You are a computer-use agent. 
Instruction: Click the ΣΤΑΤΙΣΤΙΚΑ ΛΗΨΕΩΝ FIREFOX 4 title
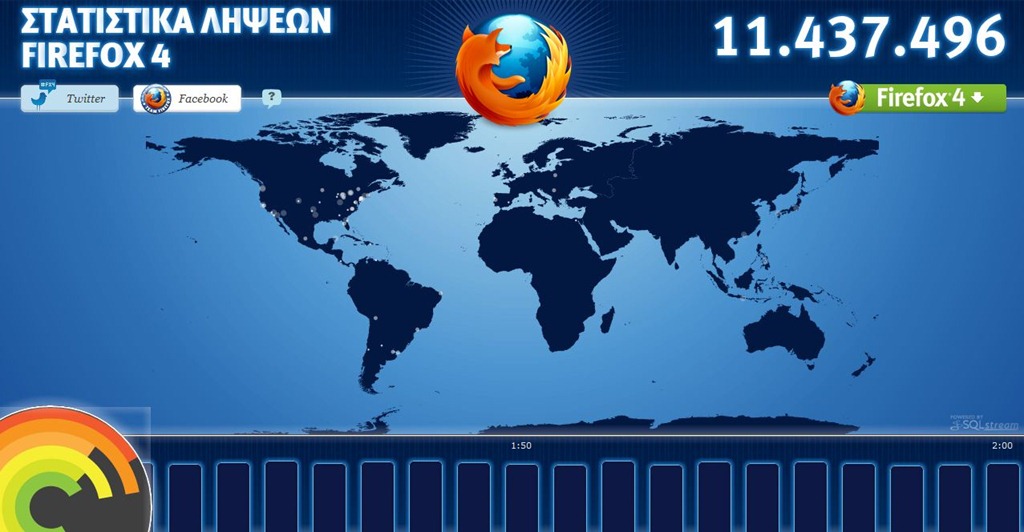(x=176, y=38)
